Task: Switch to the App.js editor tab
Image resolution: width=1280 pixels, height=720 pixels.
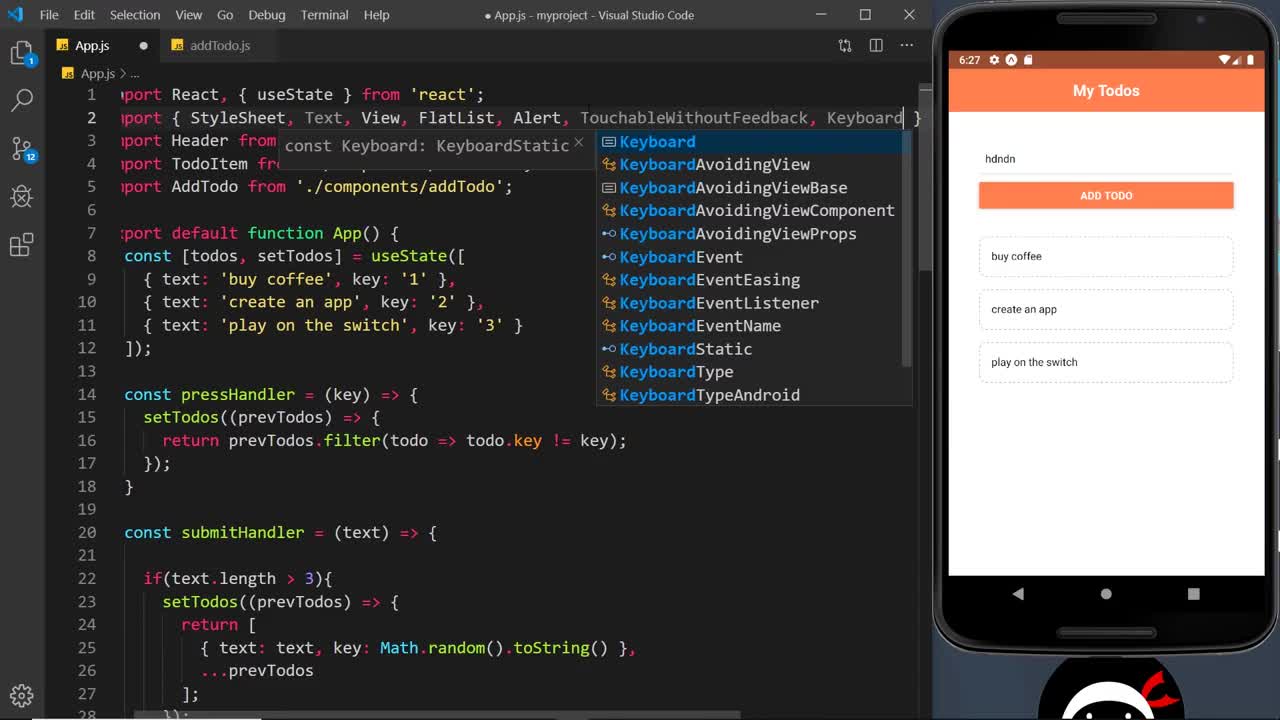Action: coord(103,45)
